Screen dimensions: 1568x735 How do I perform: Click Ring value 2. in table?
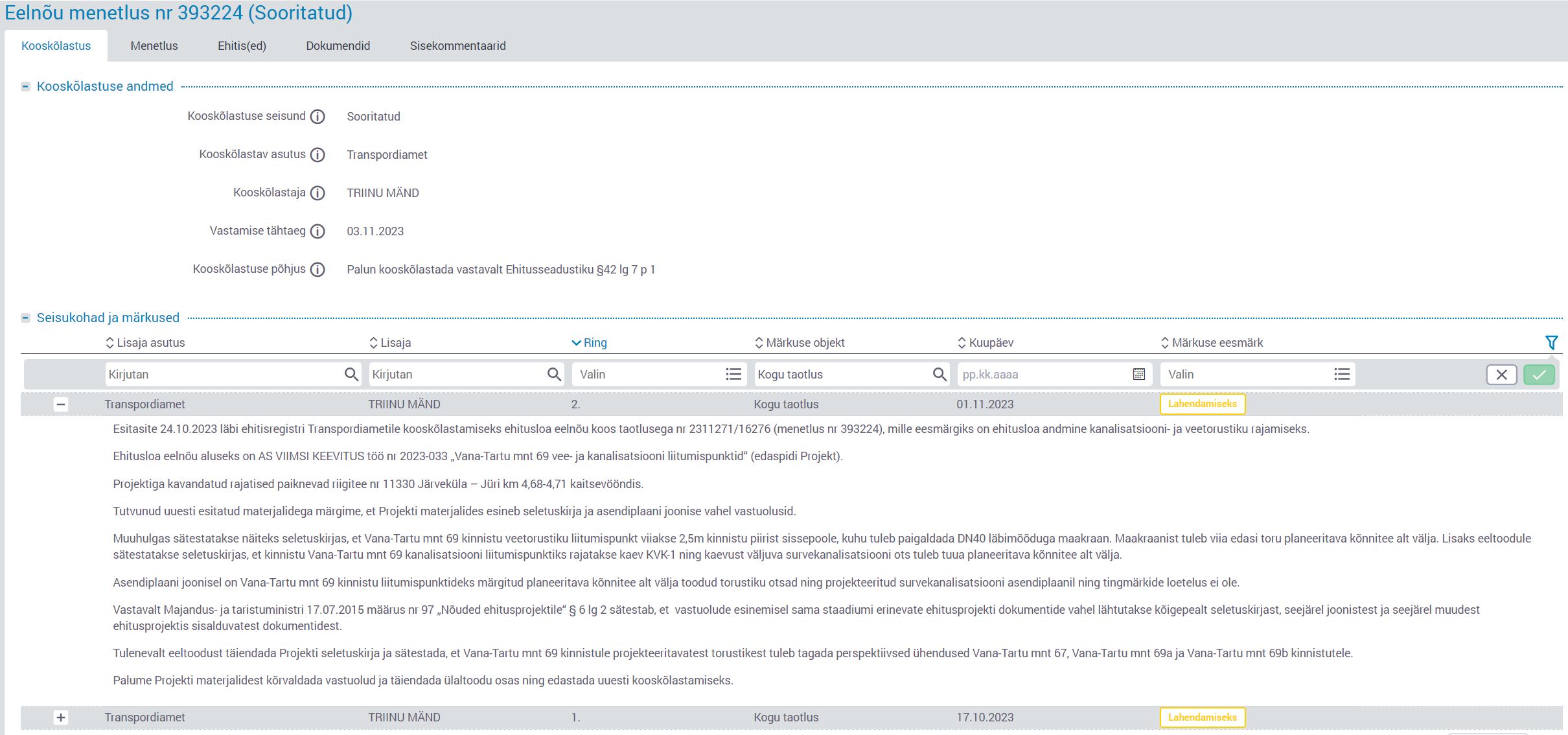pos(575,404)
